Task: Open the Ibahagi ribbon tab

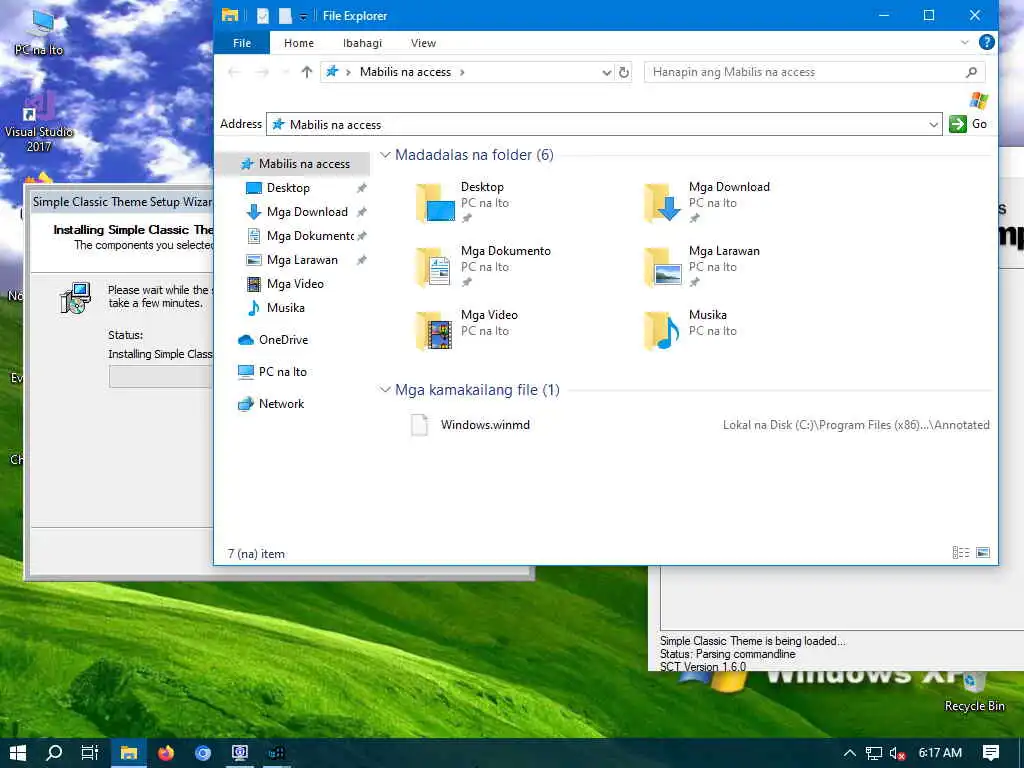Action: pos(362,42)
